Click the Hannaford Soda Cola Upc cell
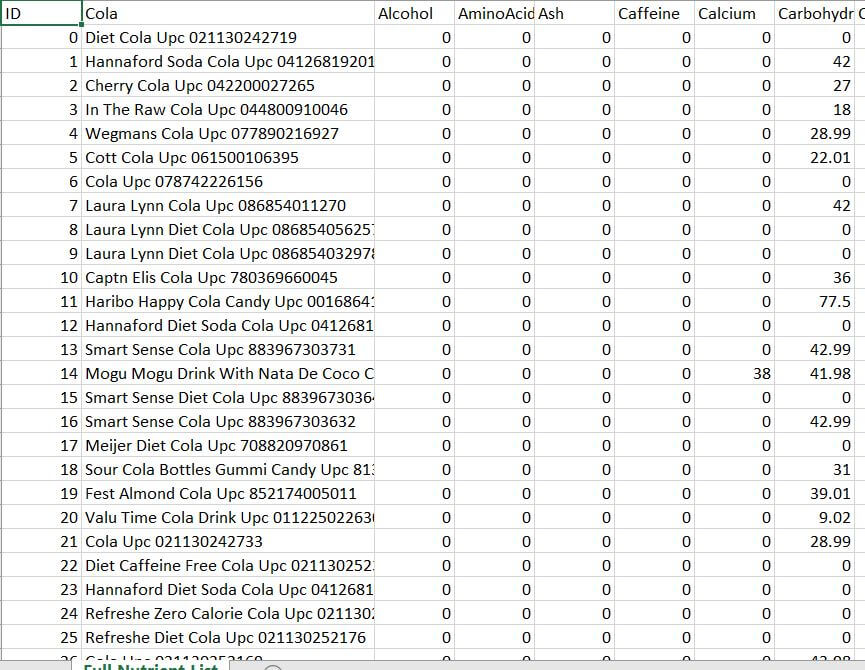This screenshot has width=865, height=670. [x=228, y=61]
